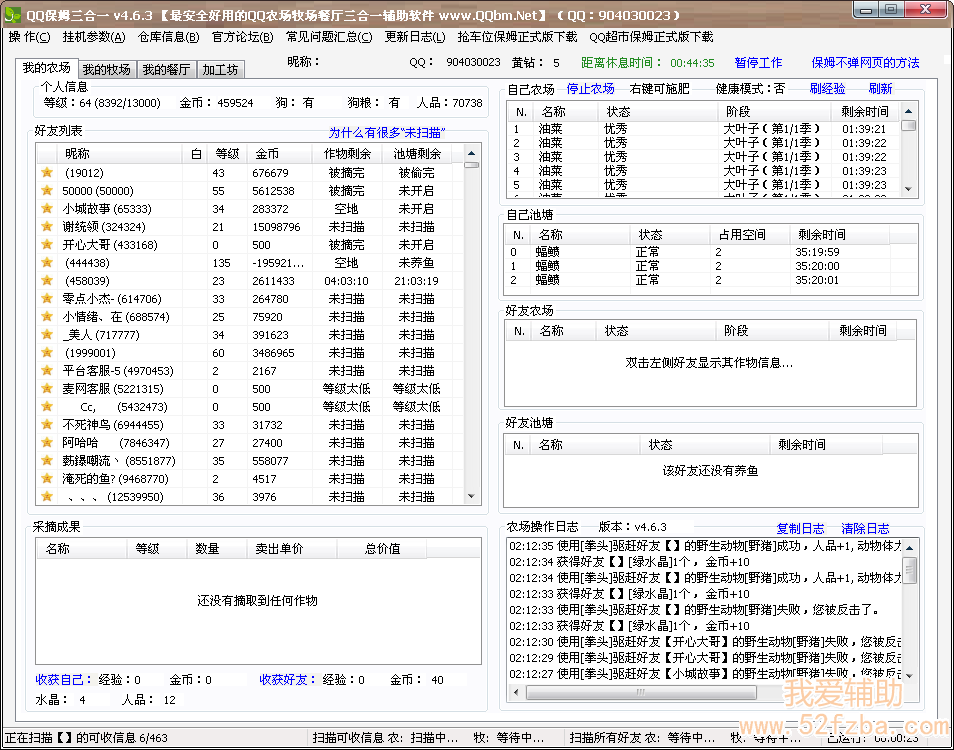
Task: Open the 挂机参数(A) menu
Action: pyautogui.click(x=94, y=37)
